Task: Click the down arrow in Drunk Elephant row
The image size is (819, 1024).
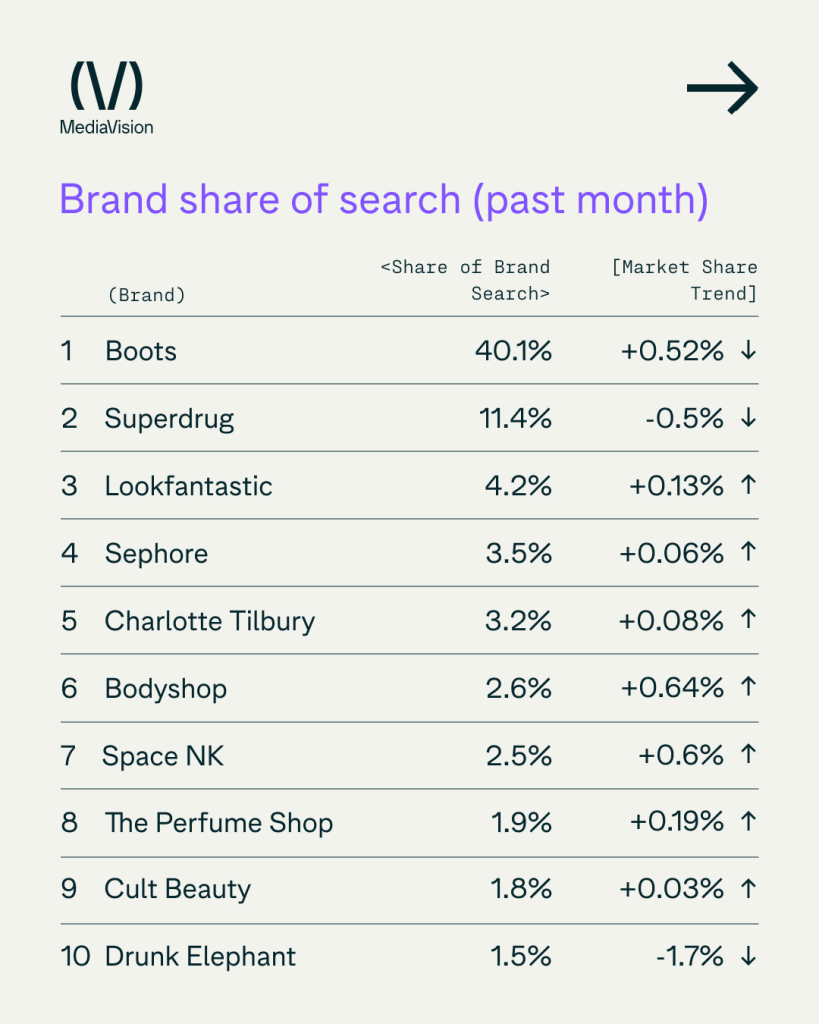Action: (747, 957)
